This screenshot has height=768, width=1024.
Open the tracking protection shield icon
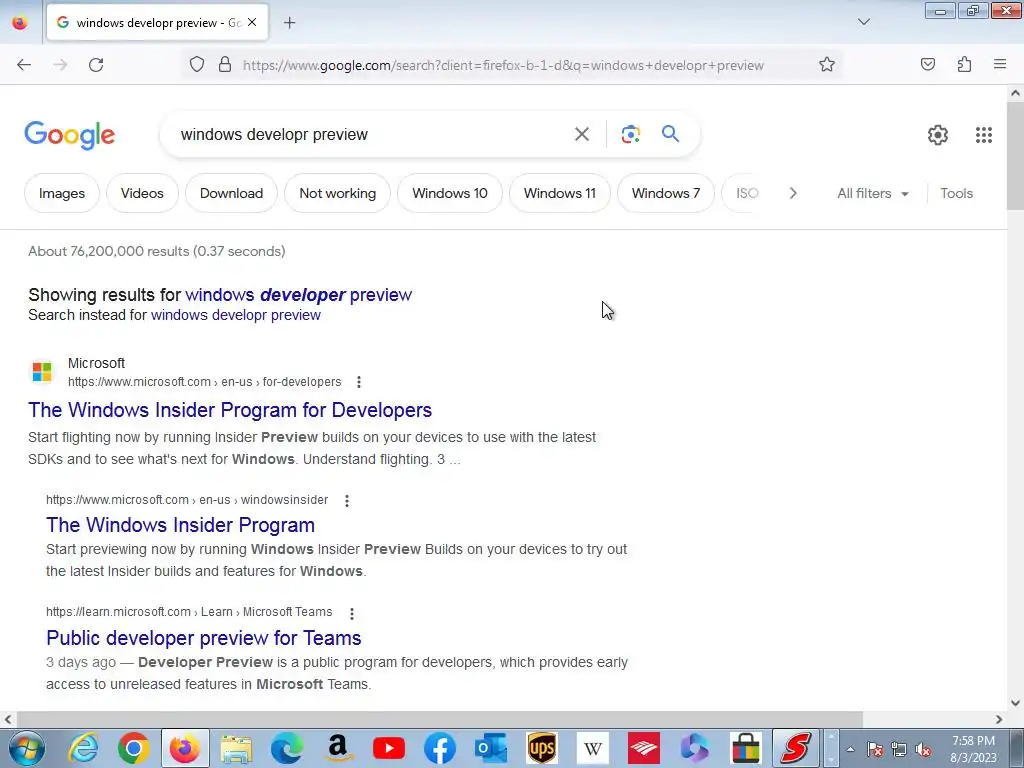coord(197,65)
